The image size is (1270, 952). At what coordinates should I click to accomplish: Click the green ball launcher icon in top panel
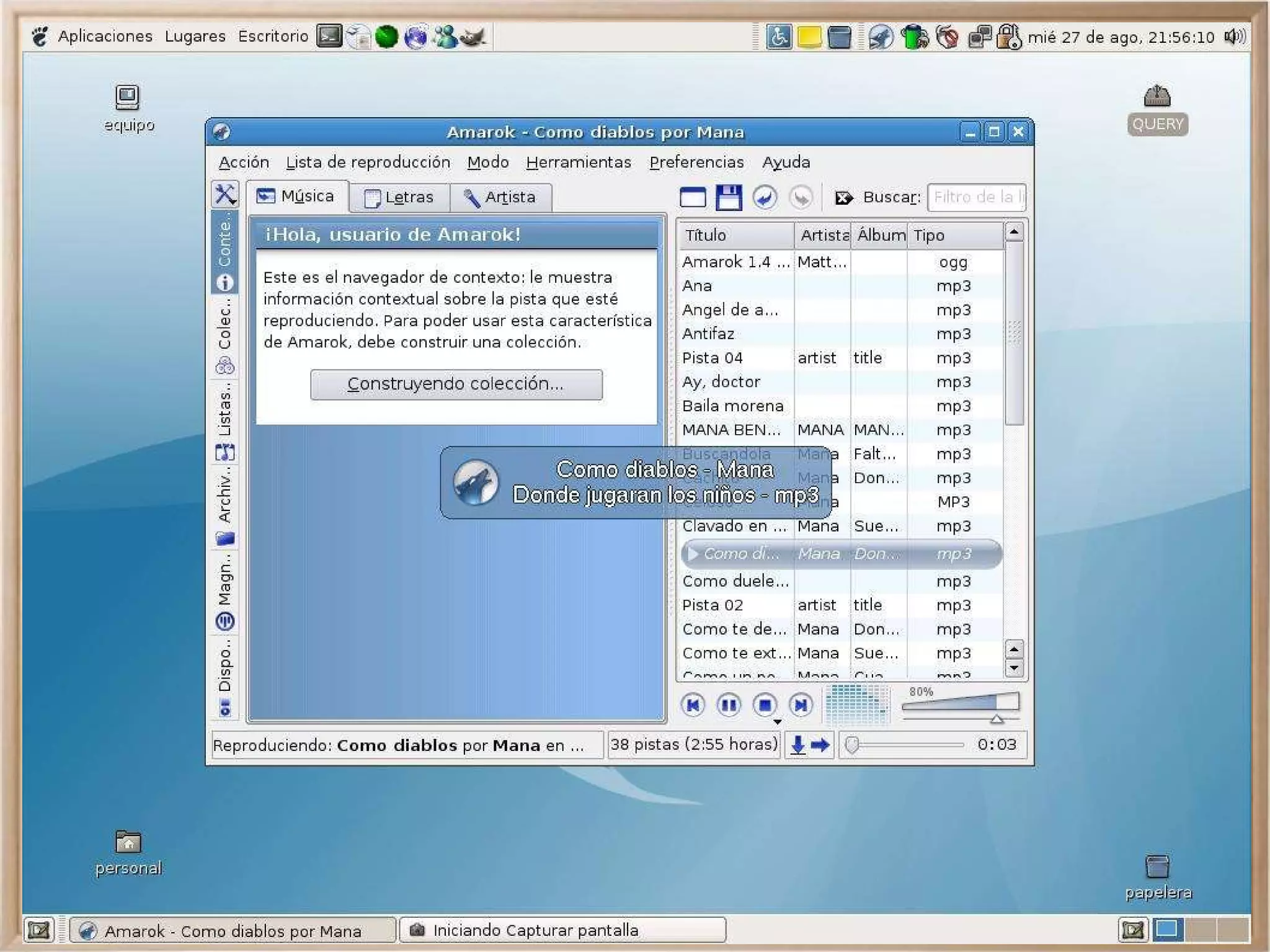386,37
